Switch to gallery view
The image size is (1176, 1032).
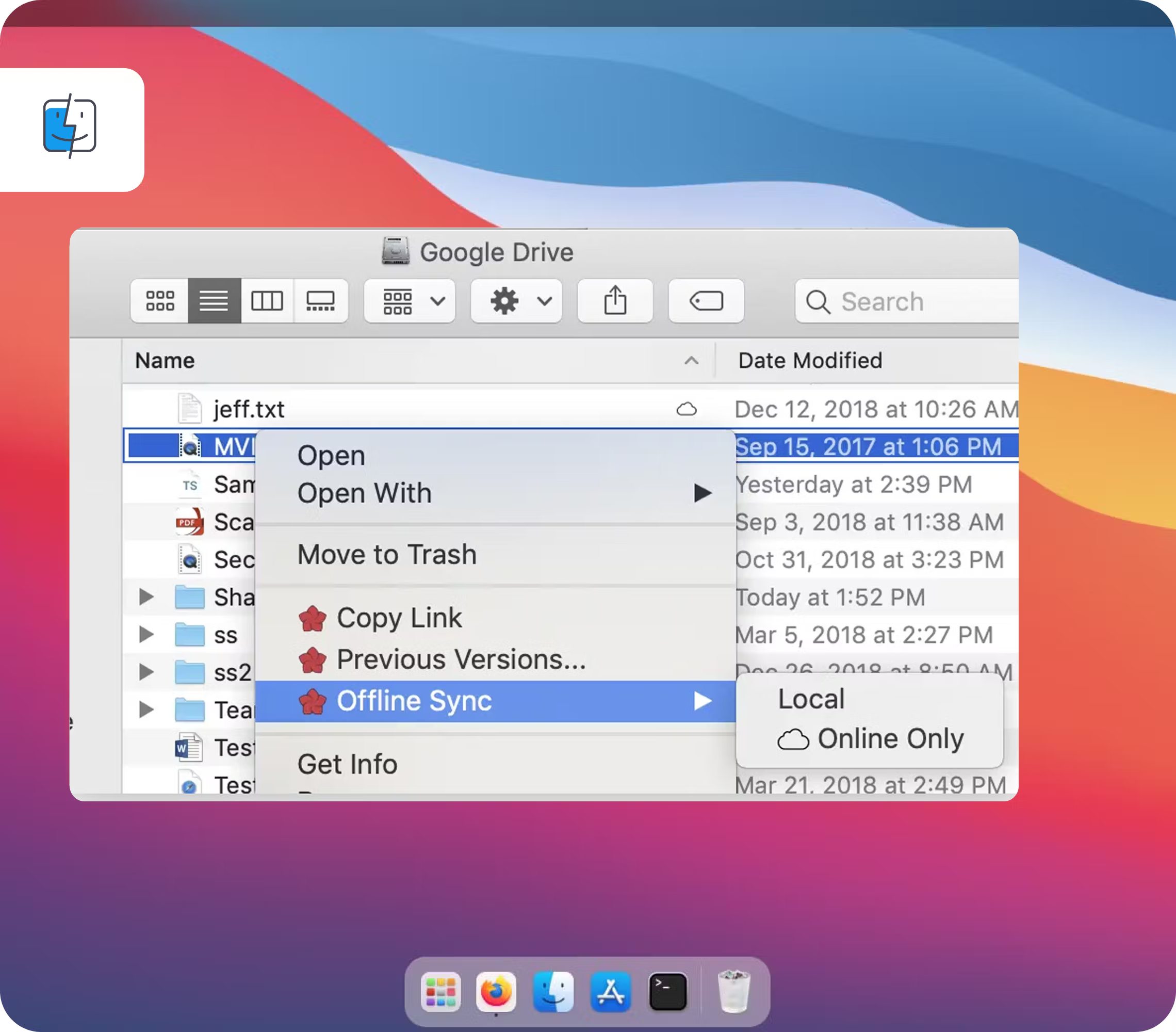point(321,300)
